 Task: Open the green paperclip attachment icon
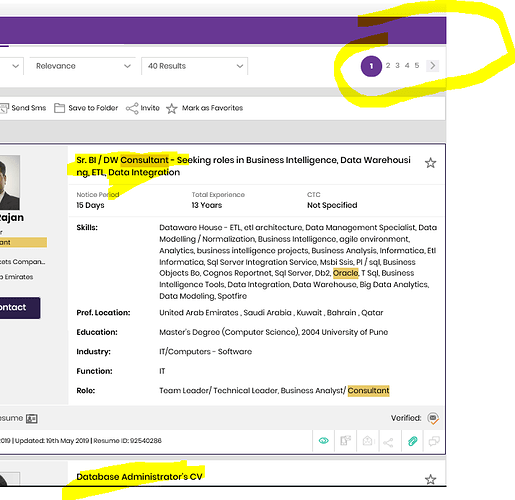[412, 441]
